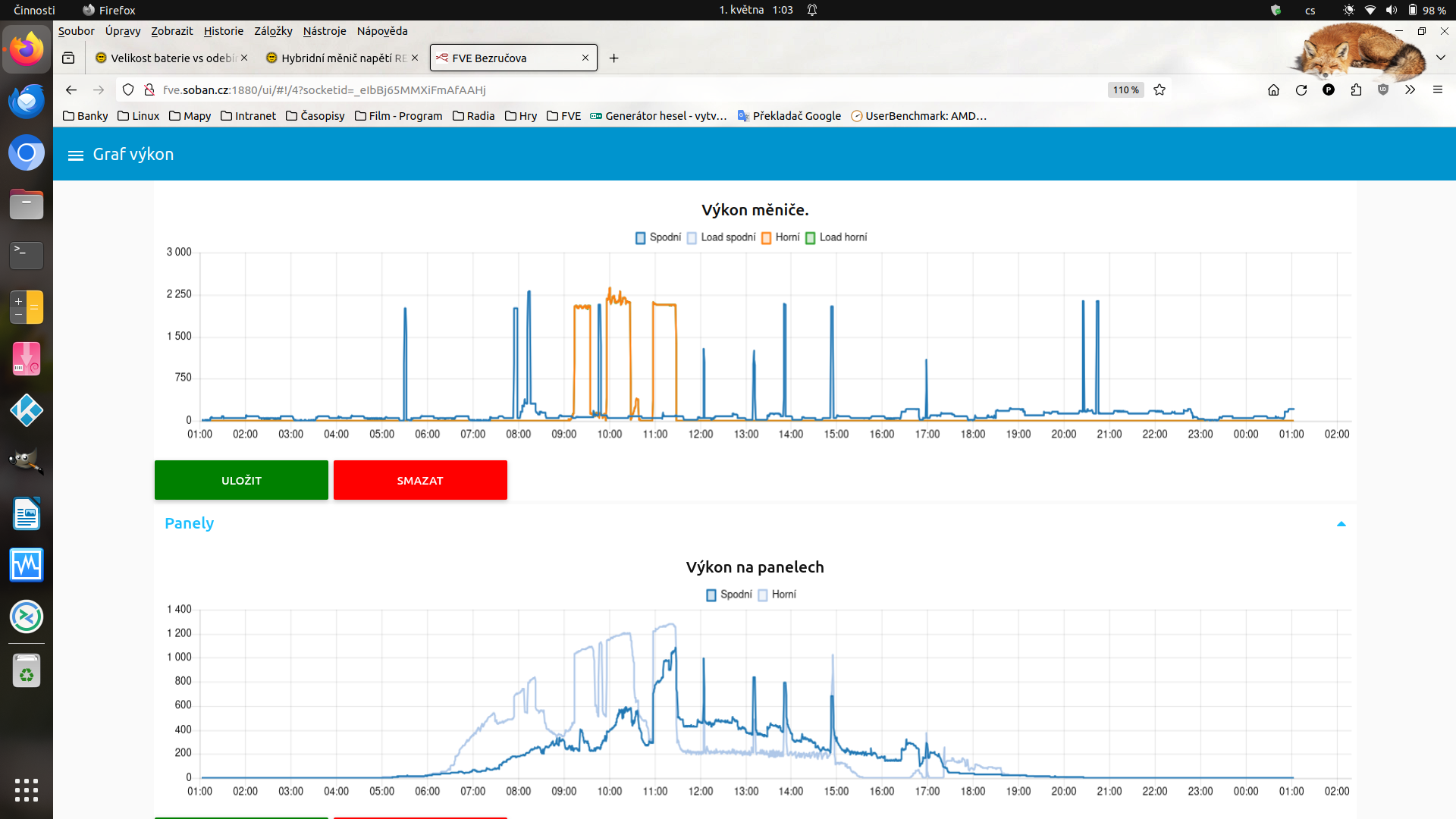Click the Firefox home icon

(1273, 90)
